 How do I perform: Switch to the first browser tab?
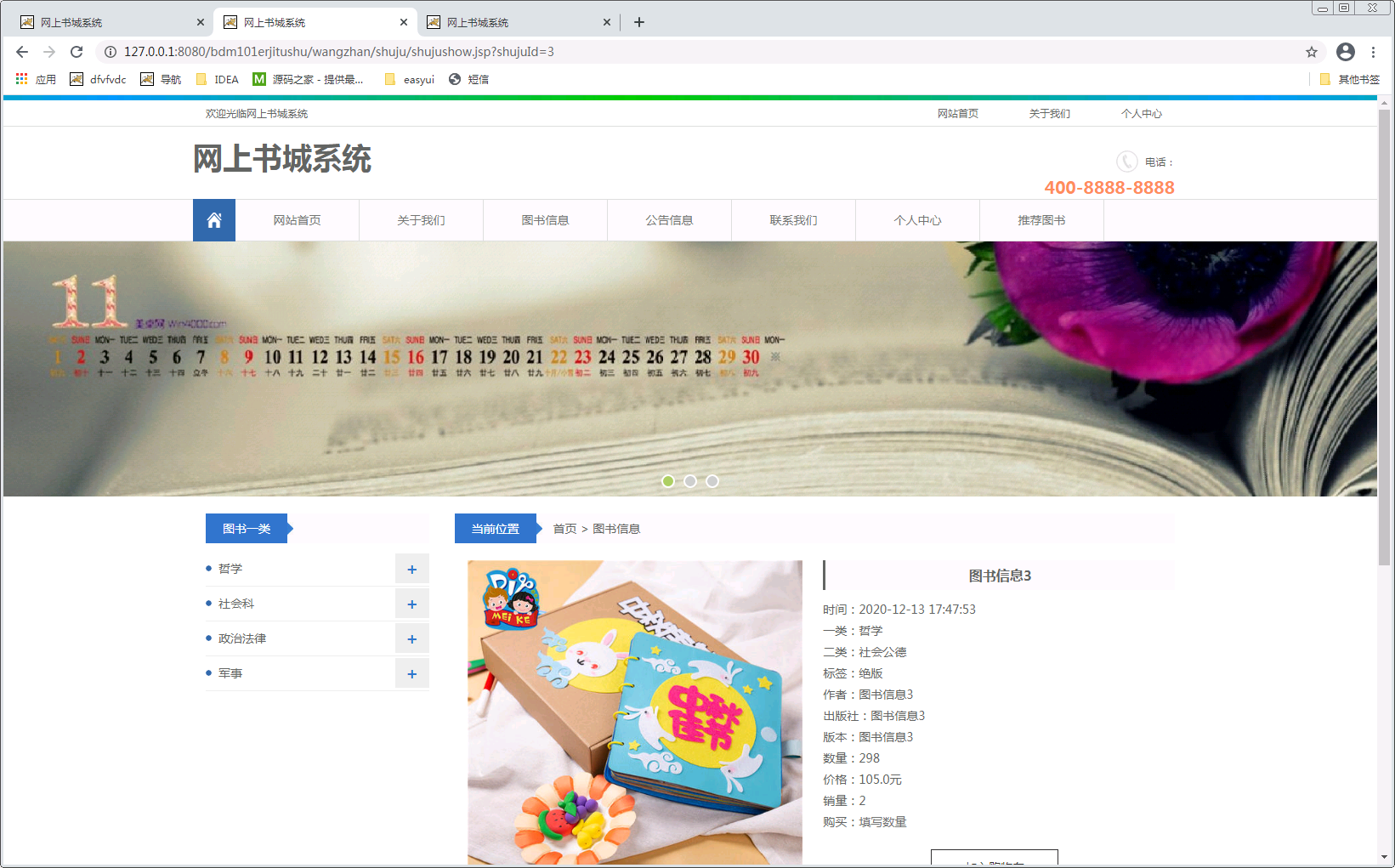[x=111, y=22]
